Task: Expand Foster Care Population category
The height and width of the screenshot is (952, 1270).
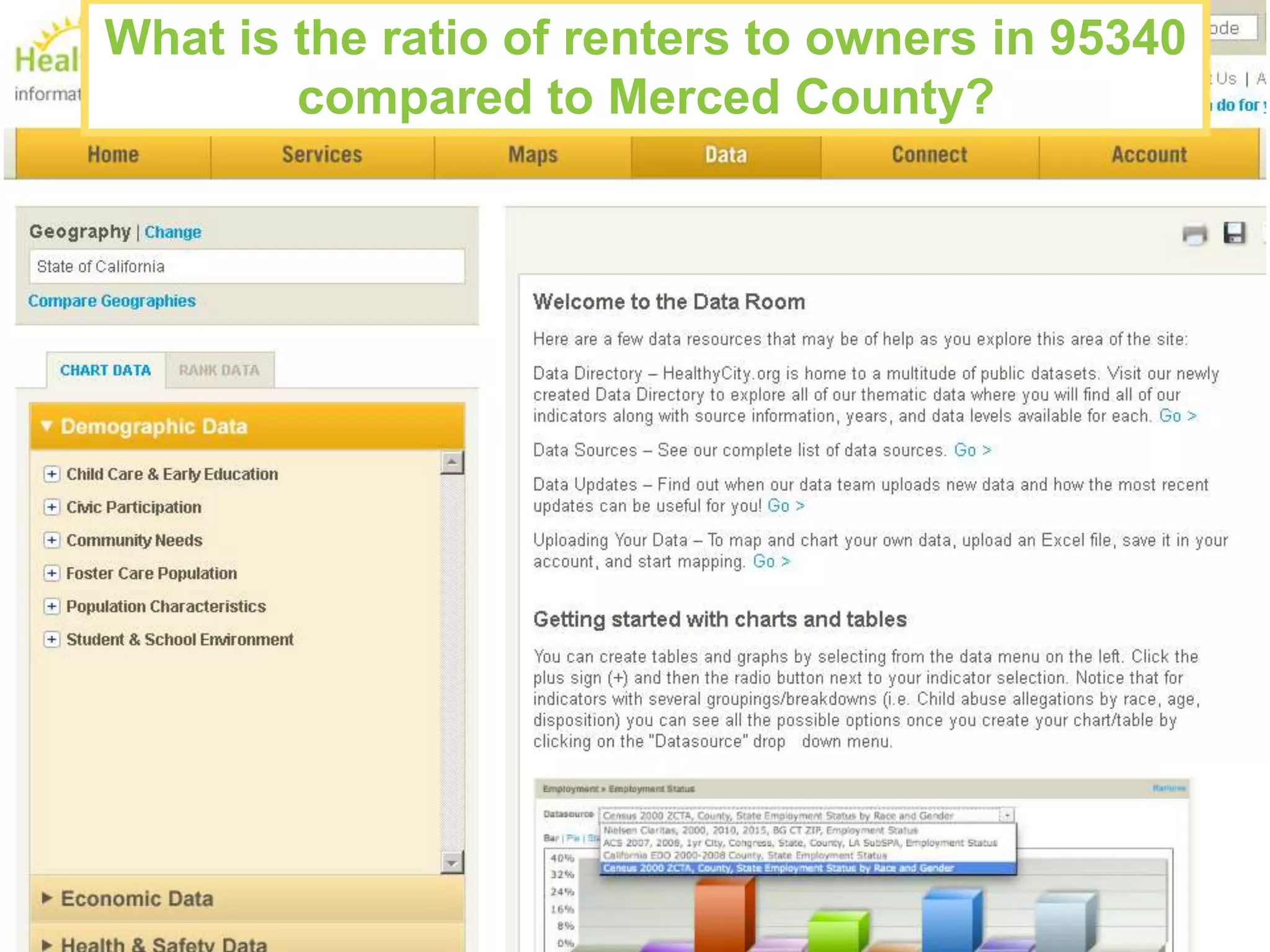Action: (x=51, y=573)
